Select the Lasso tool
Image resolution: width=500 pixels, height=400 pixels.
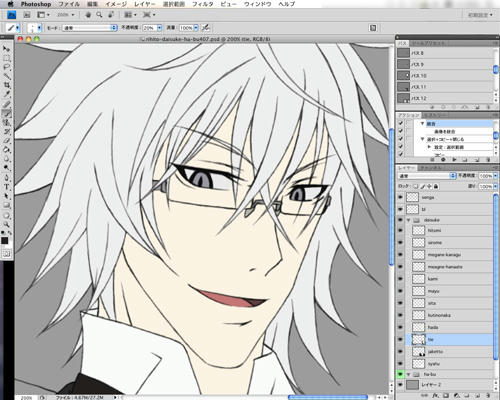click(6, 67)
